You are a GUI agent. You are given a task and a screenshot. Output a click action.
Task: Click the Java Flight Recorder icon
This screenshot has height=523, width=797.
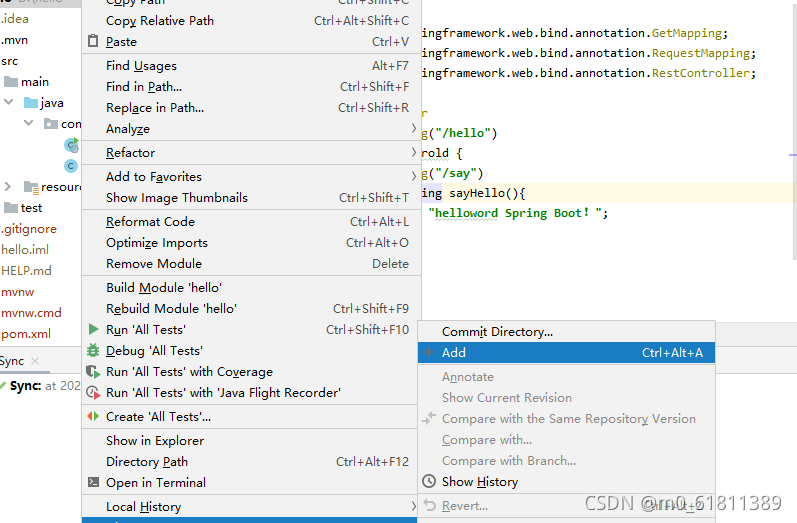(x=93, y=392)
